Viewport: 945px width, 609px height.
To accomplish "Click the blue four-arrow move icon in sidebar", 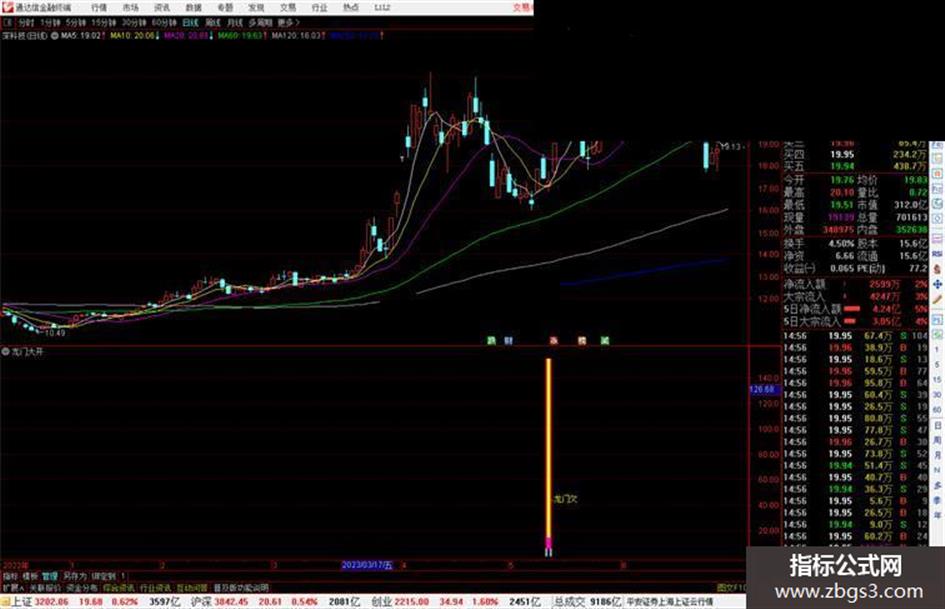I will pos(937,283).
